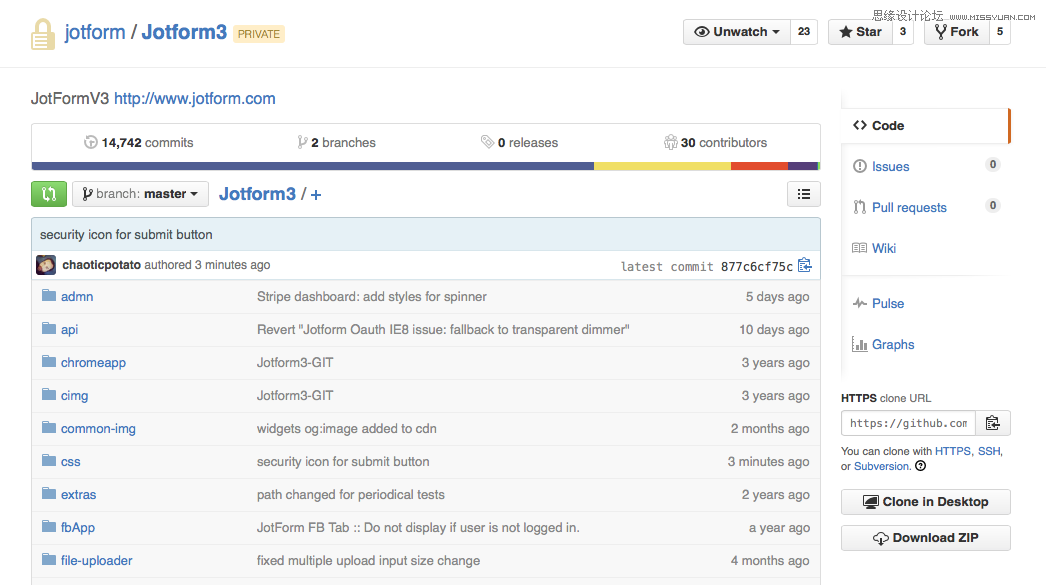Click the Wiki book icon in sidebar

(859, 248)
